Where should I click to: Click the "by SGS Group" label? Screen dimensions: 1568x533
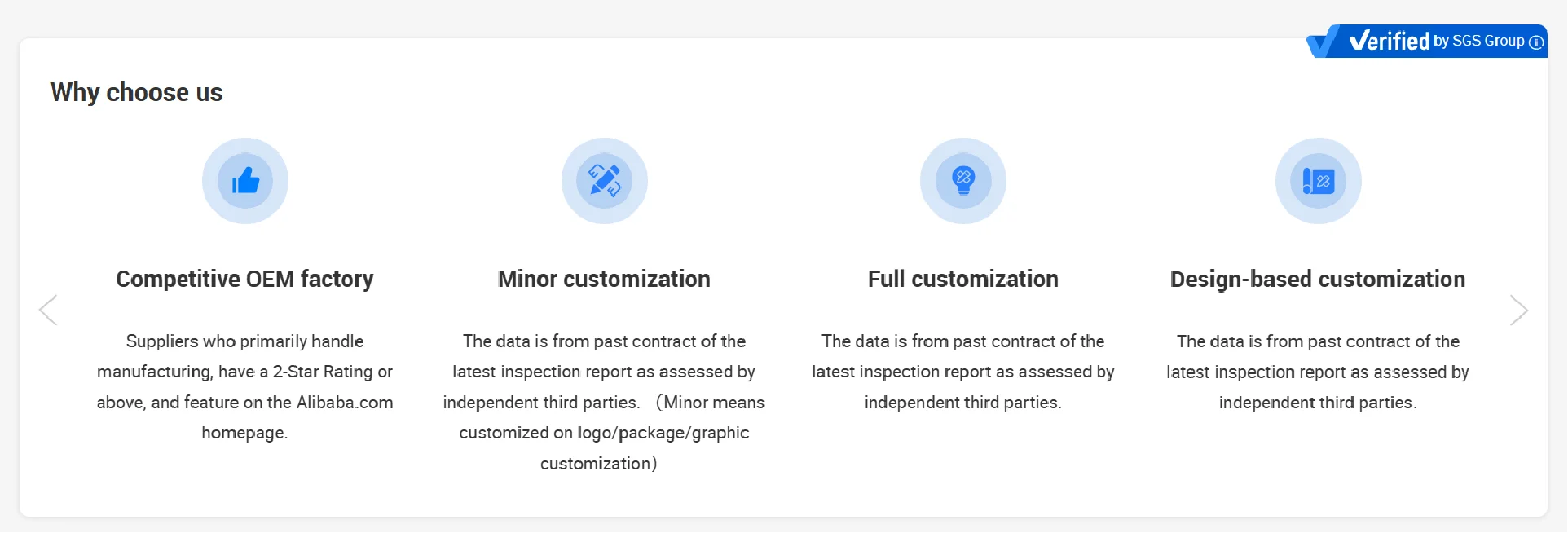[1478, 41]
